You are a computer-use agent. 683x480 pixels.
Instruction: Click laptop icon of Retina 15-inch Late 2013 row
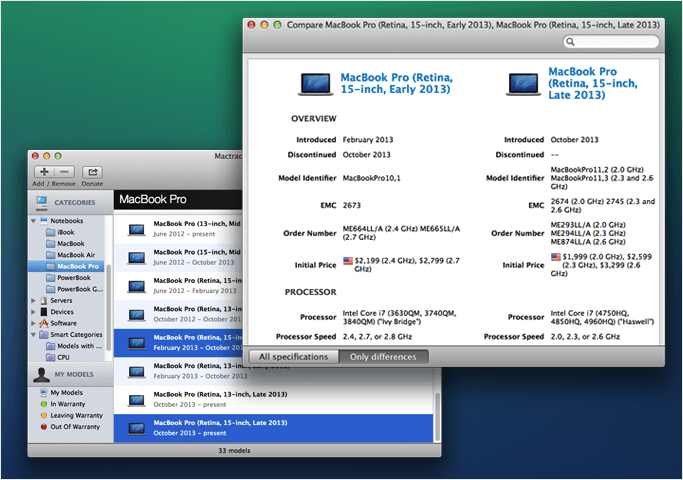click(x=137, y=429)
